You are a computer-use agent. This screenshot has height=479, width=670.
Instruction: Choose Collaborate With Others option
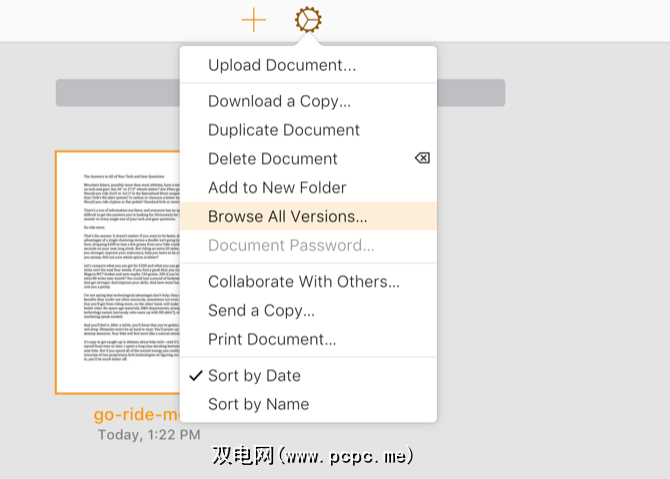pyautogui.click(x=304, y=282)
